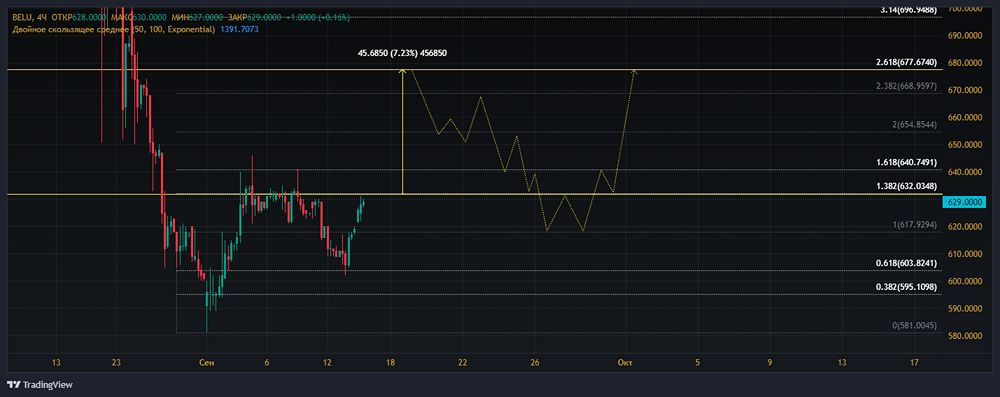The width and height of the screenshot is (1000, 397).
Task: Click the Сен month label on time axis
Action: [x=207, y=363]
